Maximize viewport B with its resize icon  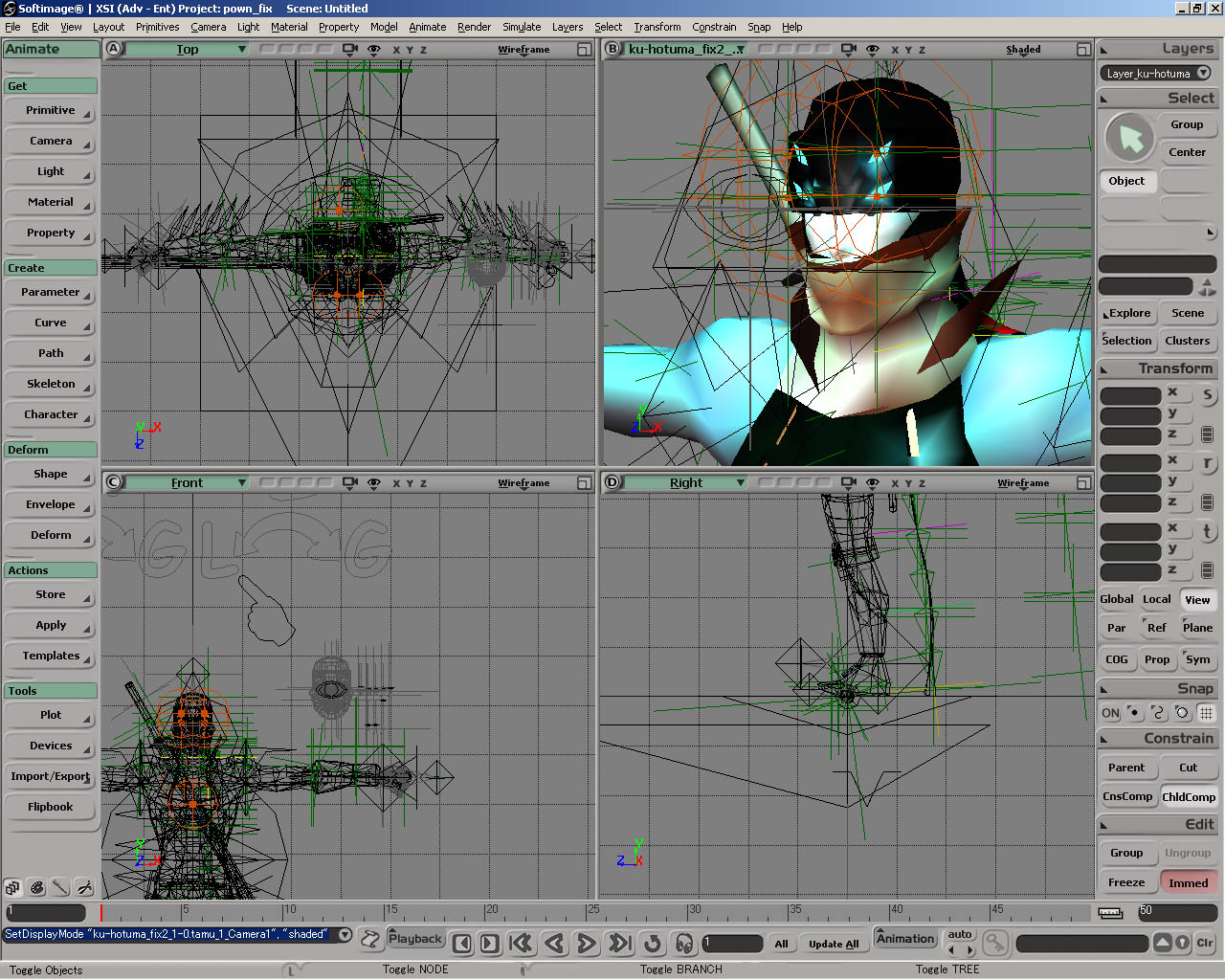(1083, 50)
